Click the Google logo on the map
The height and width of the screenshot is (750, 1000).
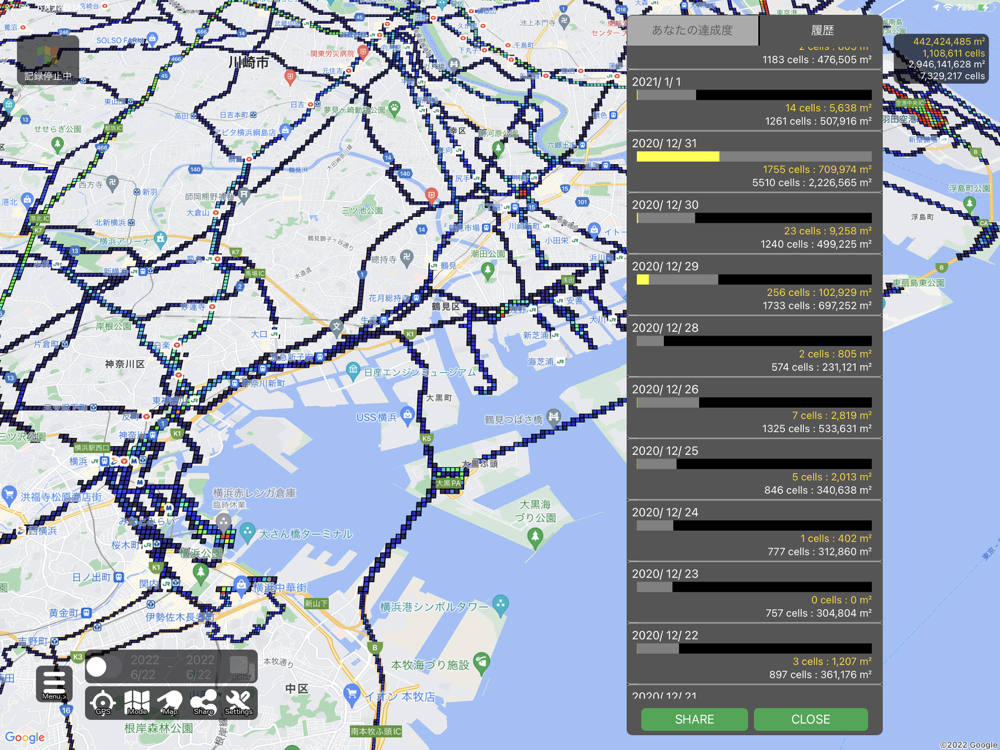click(24, 737)
